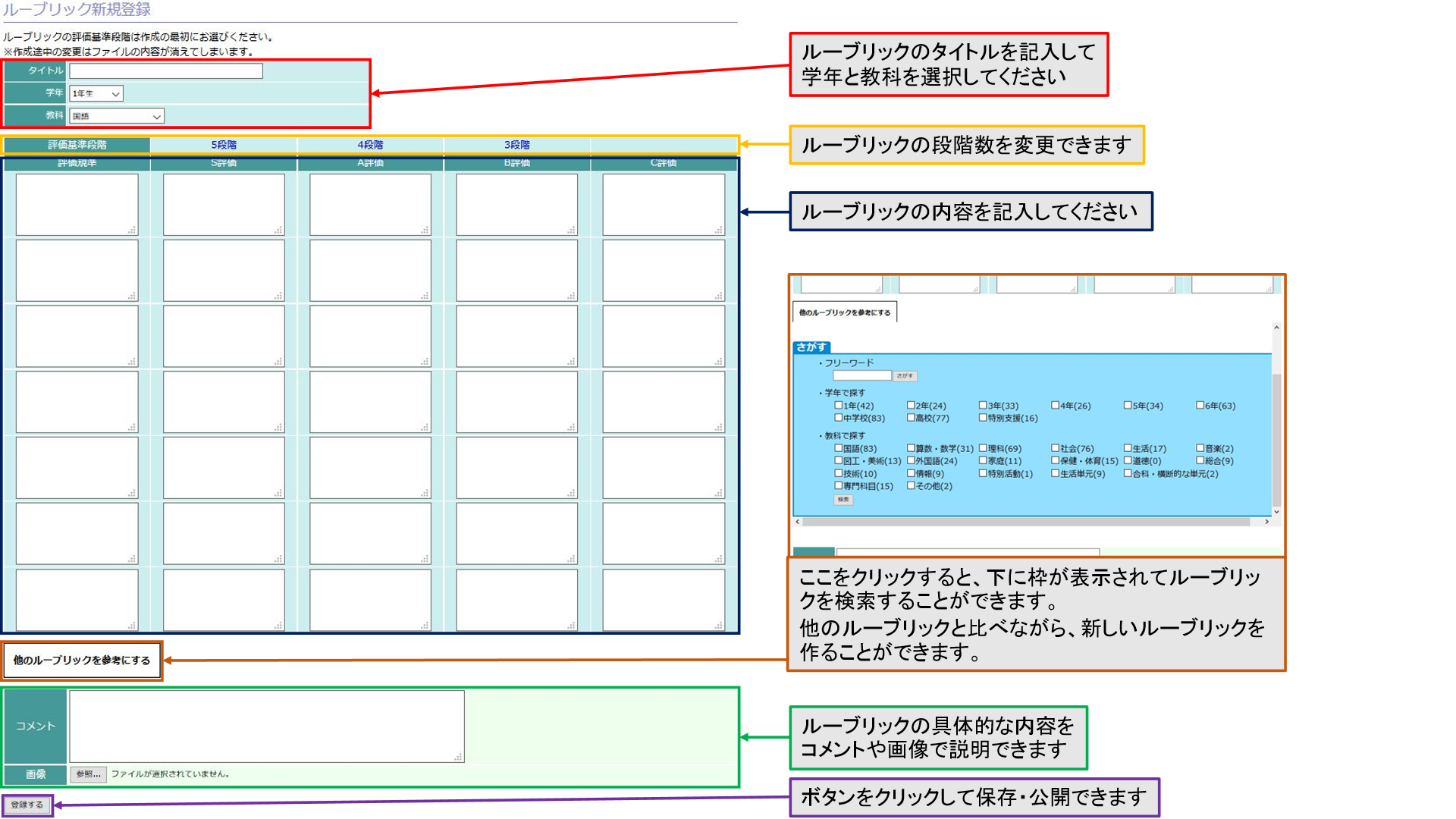Click the 検索 button under the subject checkboxes
Screen dimensions: 1456x819
click(843, 500)
